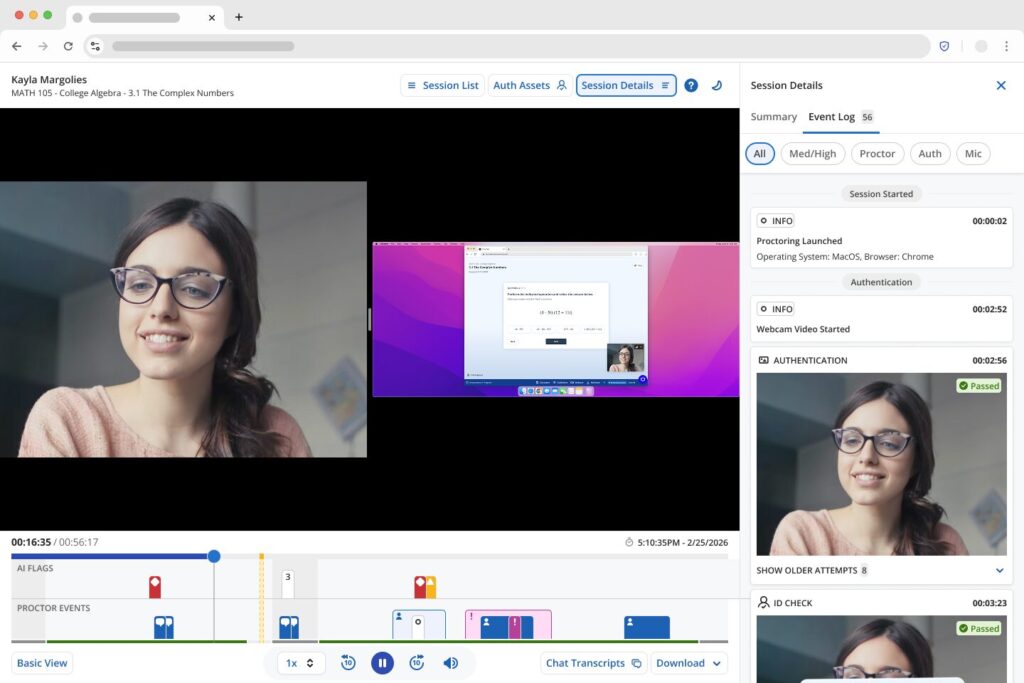Click the playback position slider handle
This screenshot has width=1024, height=683.
(x=214, y=556)
